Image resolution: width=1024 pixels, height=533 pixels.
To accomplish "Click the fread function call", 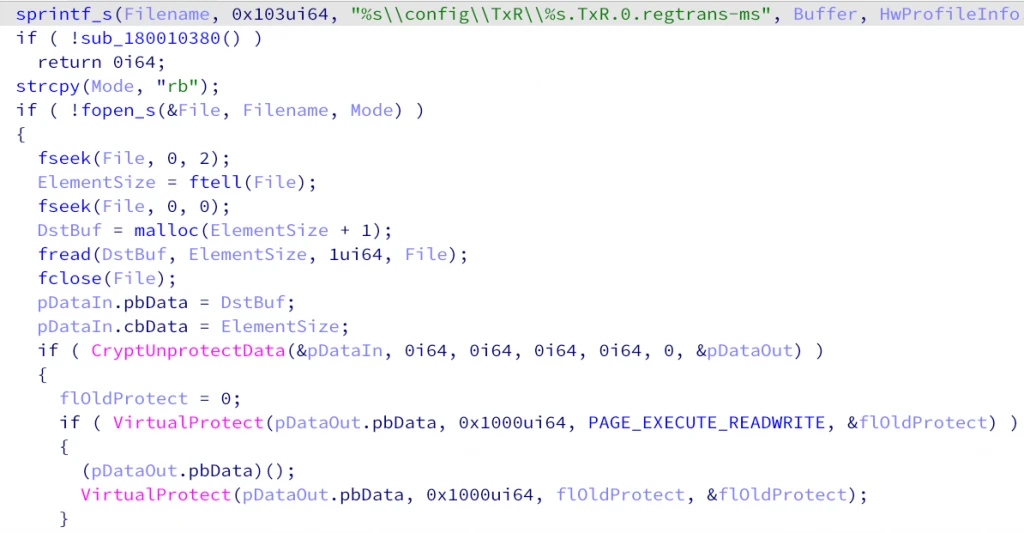I will [64, 255].
